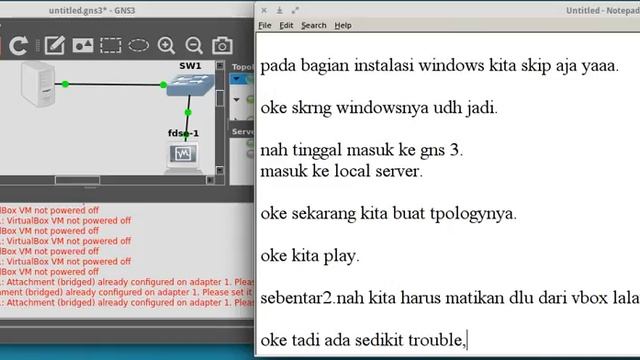Click the canvas vertical scrollbar down arrow

point(220,170)
